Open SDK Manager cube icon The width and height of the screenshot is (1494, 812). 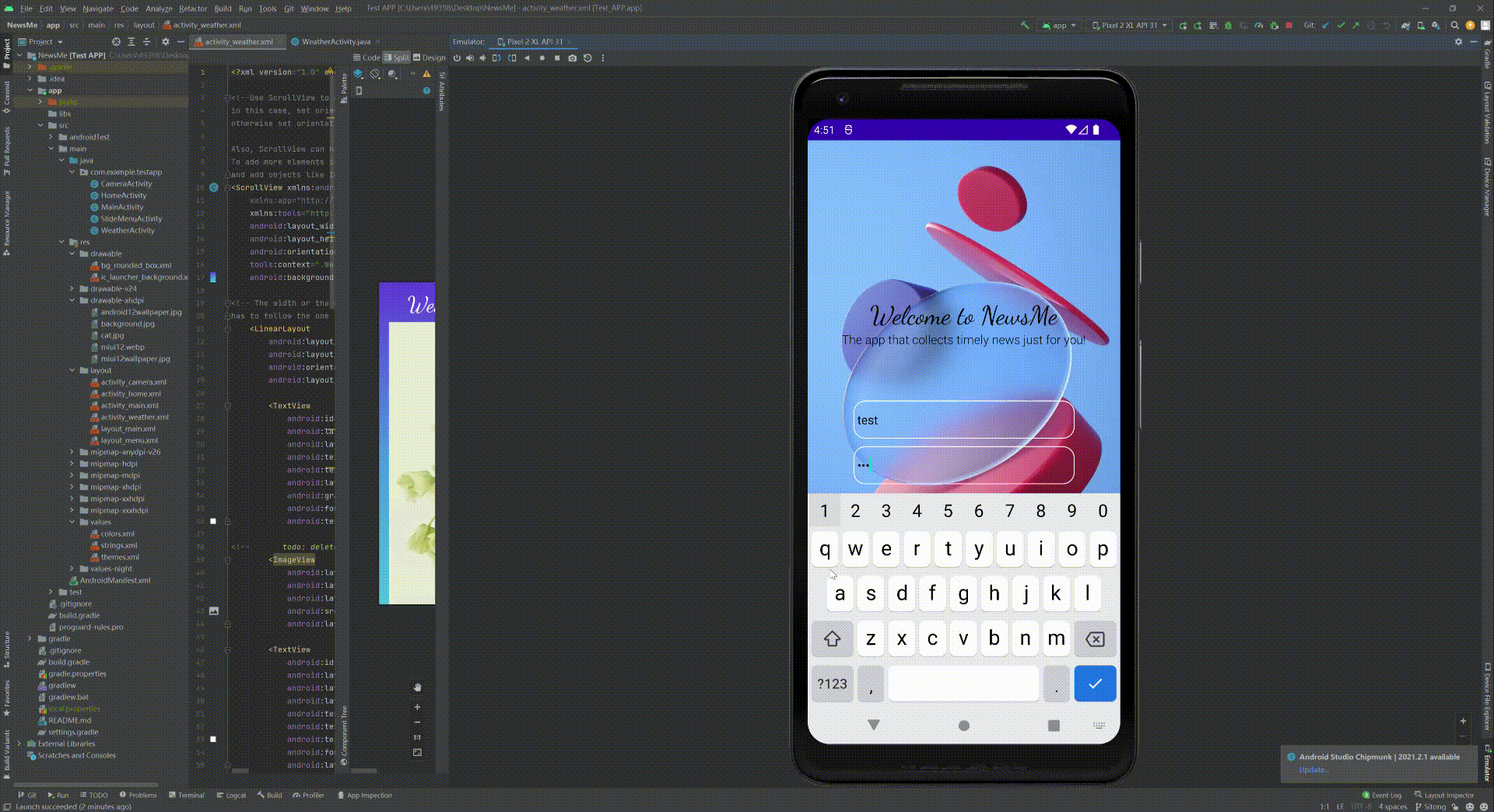pos(1436,26)
